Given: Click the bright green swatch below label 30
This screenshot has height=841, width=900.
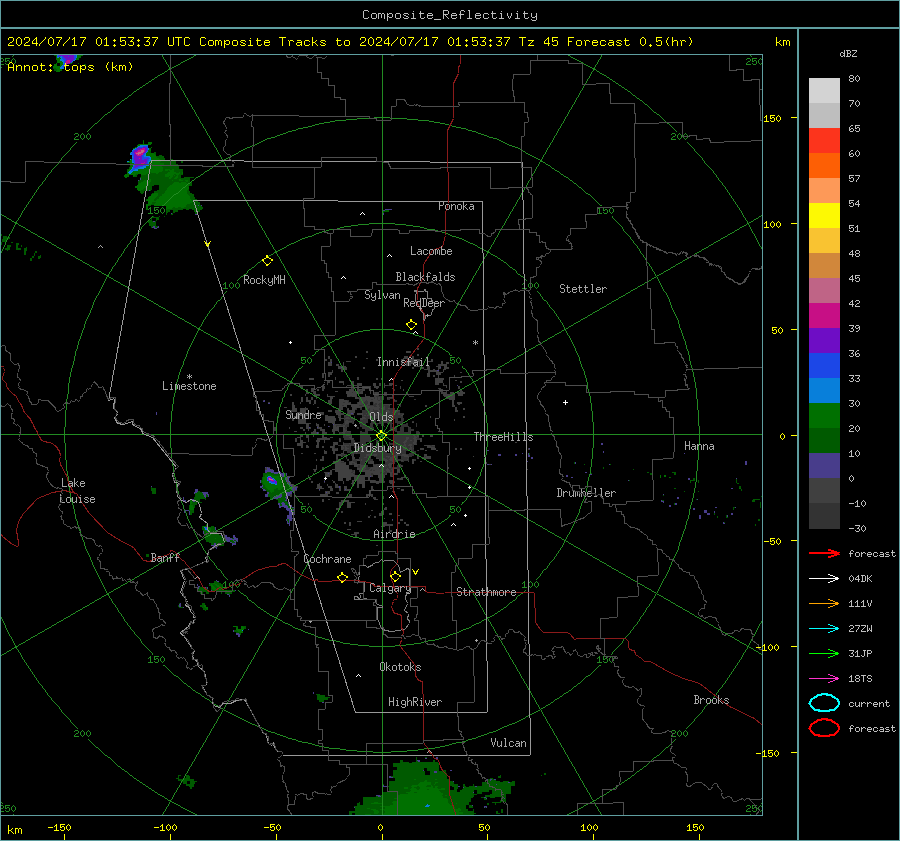Looking at the screenshot, I should pyautogui.click(x=824, y=416).
